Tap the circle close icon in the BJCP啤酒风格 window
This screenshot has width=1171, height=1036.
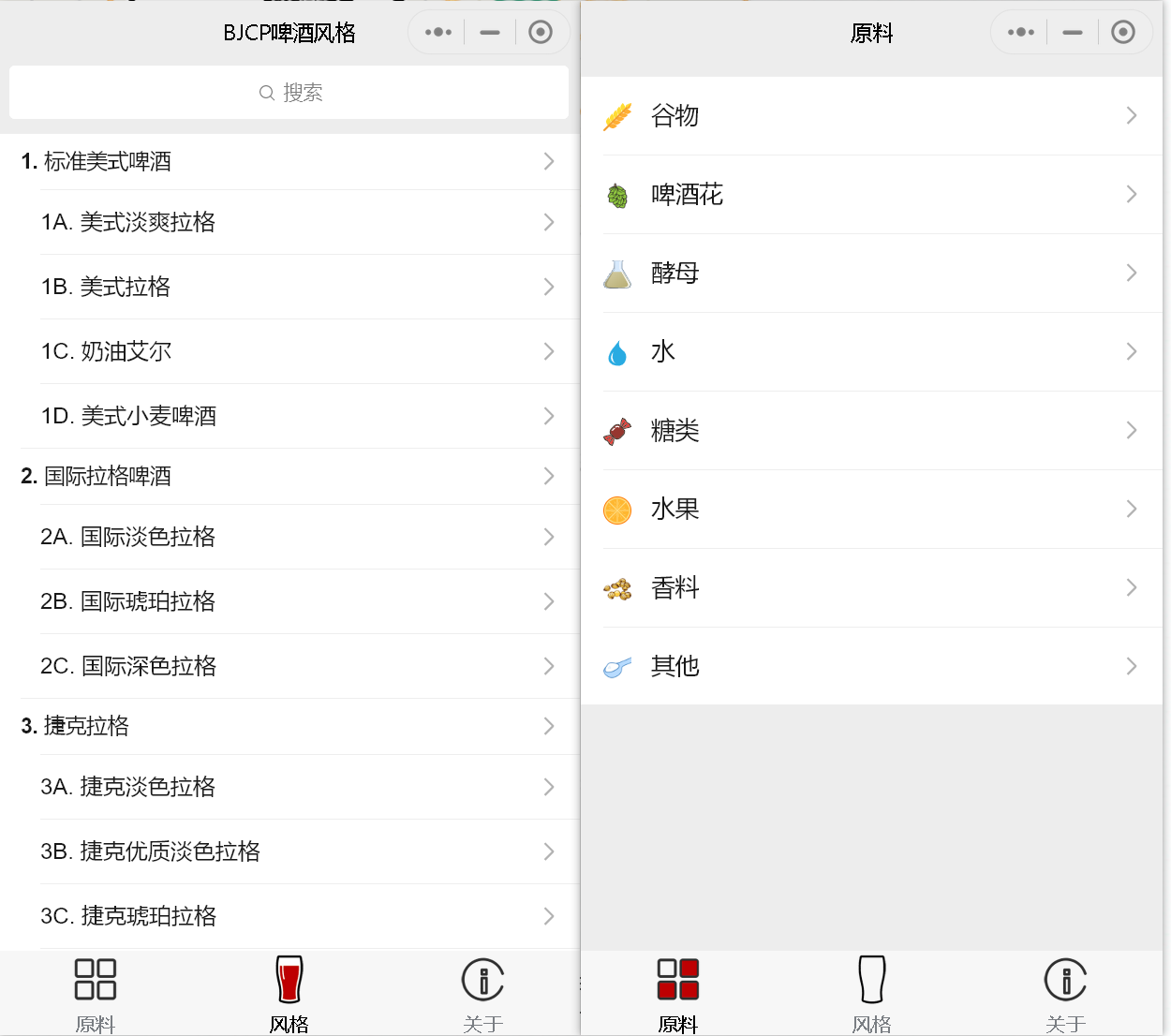pos(540,33)
